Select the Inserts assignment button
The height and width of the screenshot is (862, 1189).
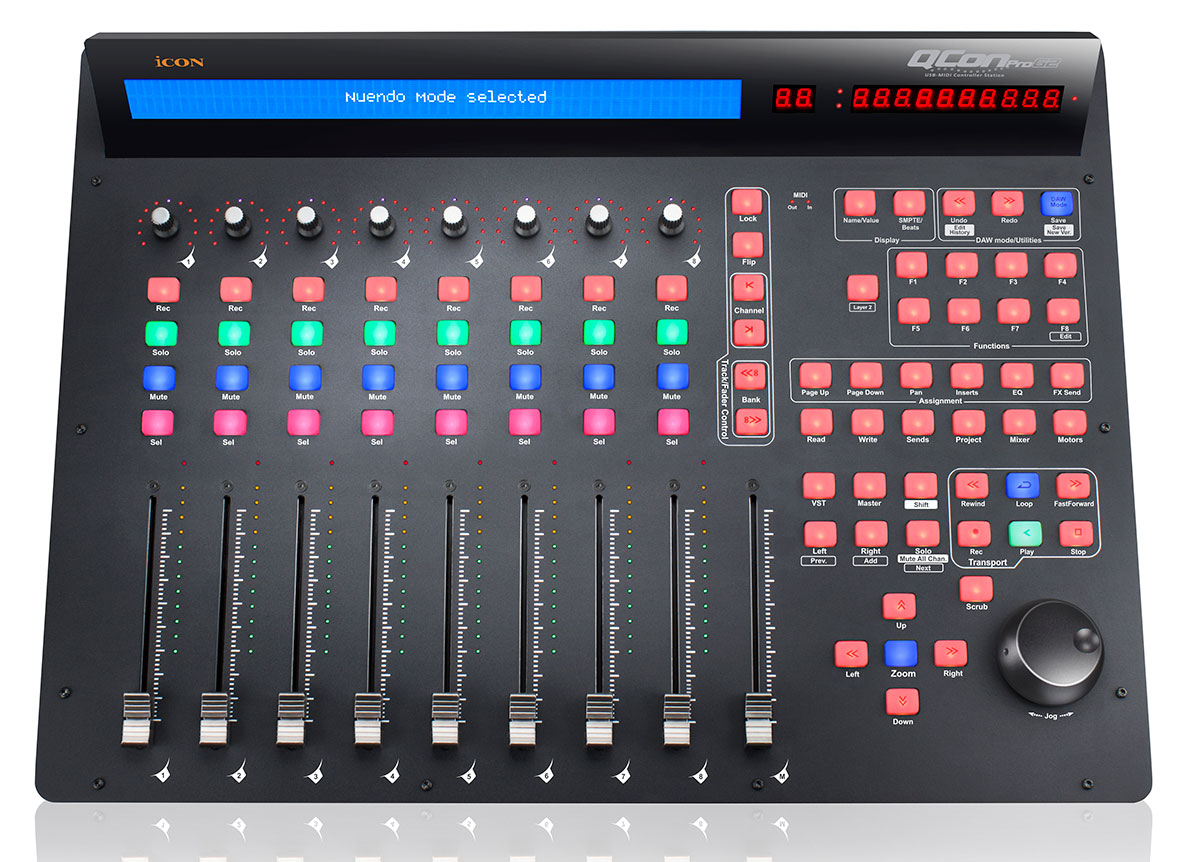pos(967,375)
